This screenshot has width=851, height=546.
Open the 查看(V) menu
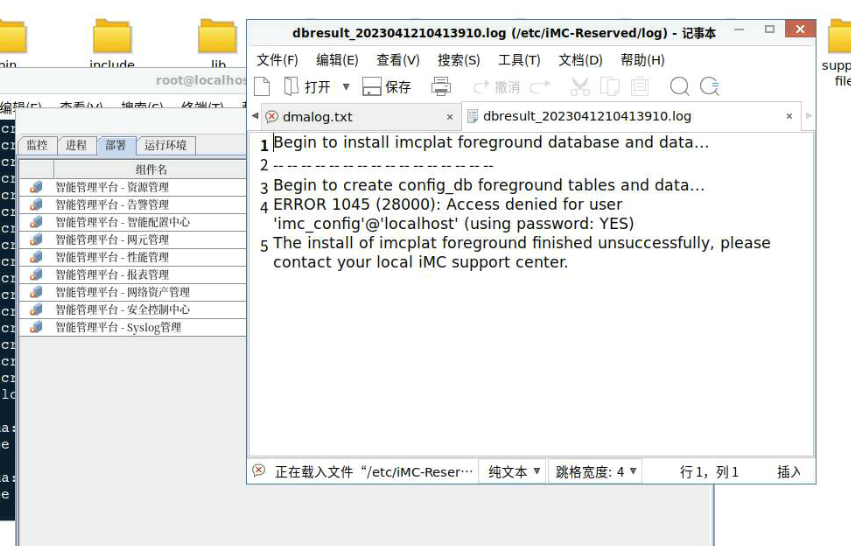pyautogui.click(x=398, y=60)
